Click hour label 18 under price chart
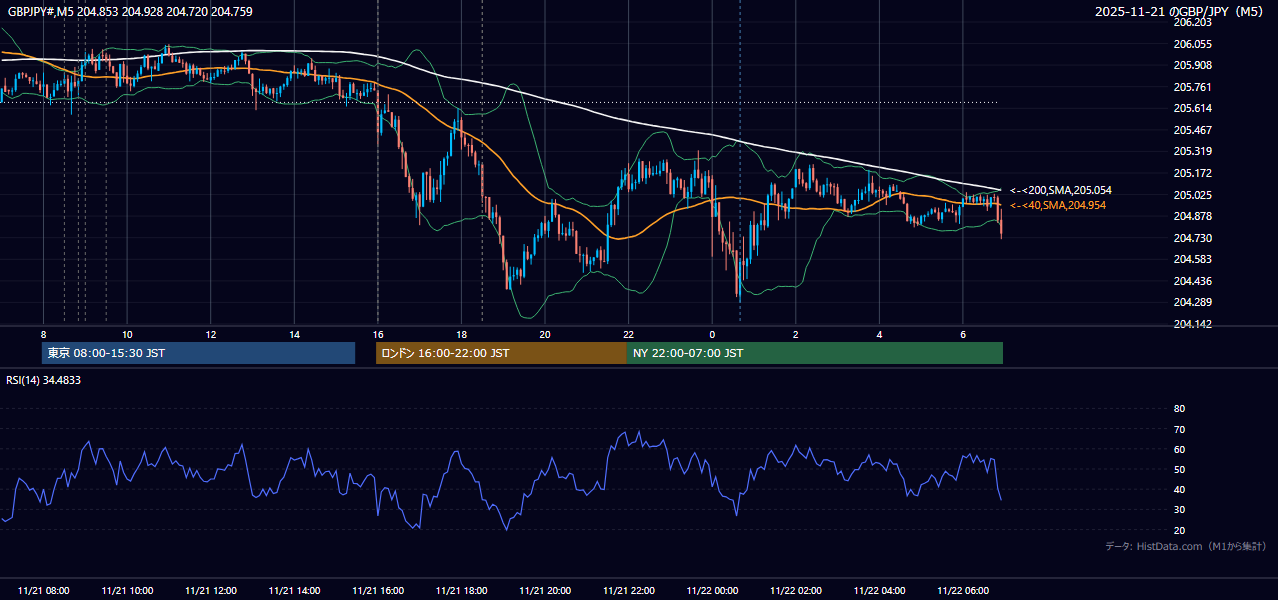This screenshot has height=600, width=1278. click(x=461, y=334)
